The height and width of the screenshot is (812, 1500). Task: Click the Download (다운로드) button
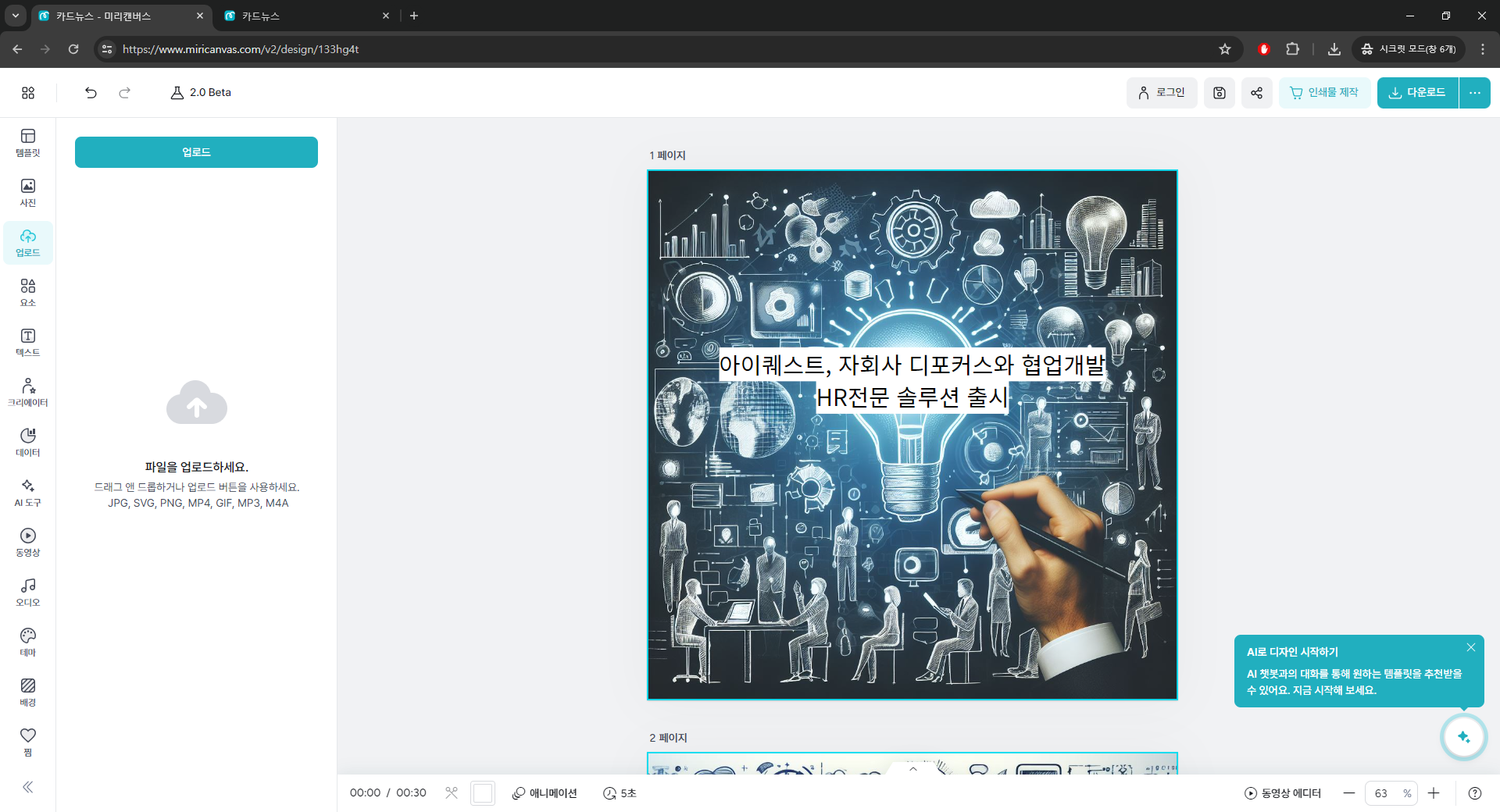1417,93
